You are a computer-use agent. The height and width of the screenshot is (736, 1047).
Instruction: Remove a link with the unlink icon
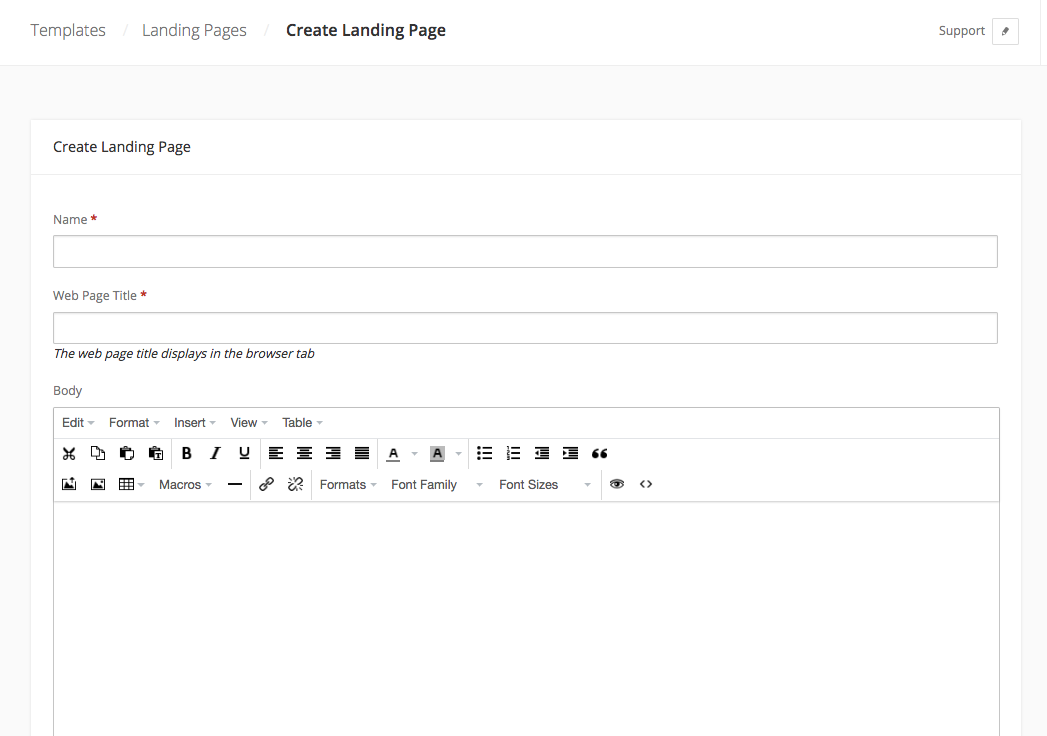click(296, 484)
